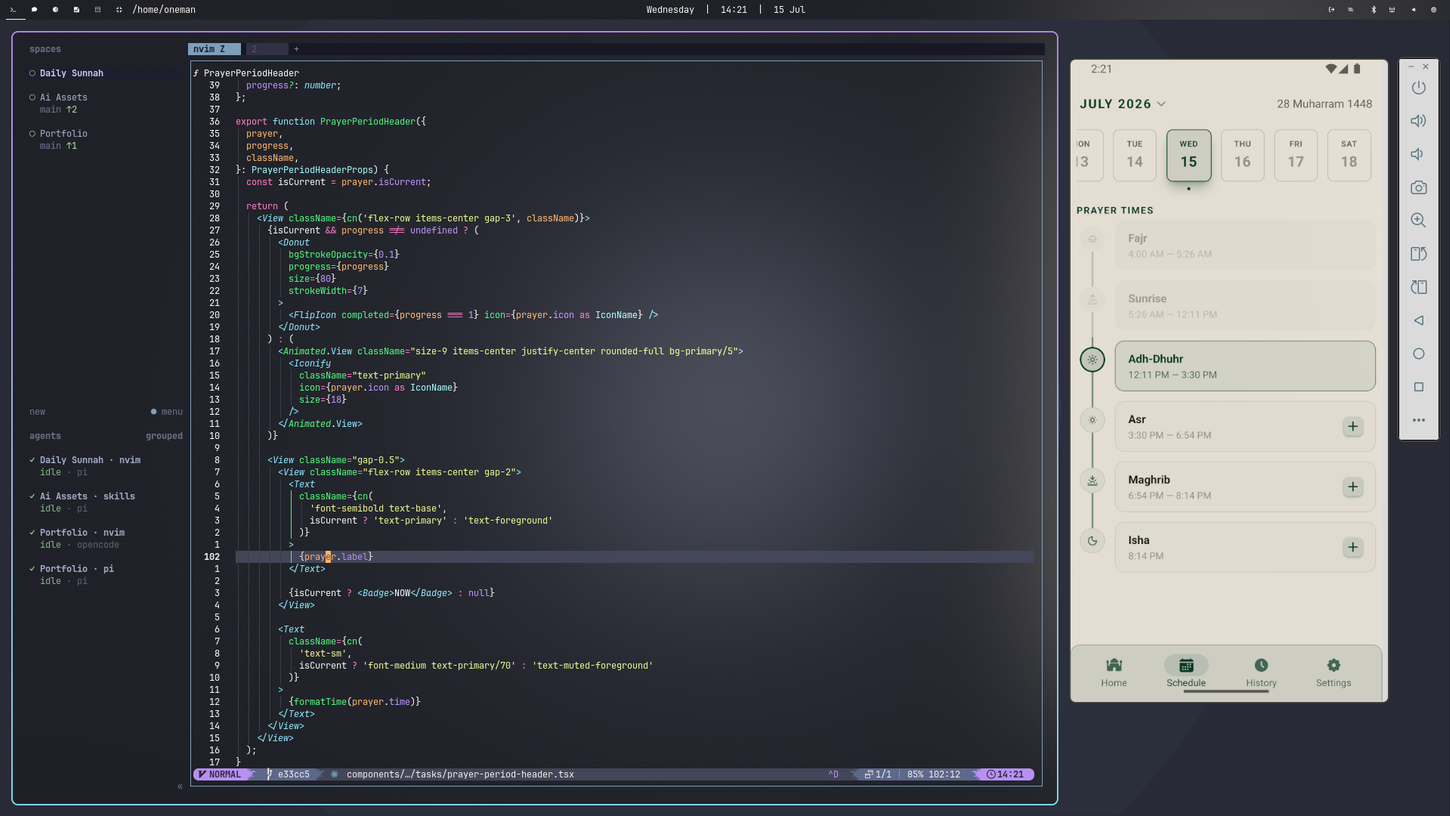Click 'prayer-period-header.tsx' path in statusline
Image resolution: width=1450 pixels, height=816 pixels.
[x=460, y=774]
